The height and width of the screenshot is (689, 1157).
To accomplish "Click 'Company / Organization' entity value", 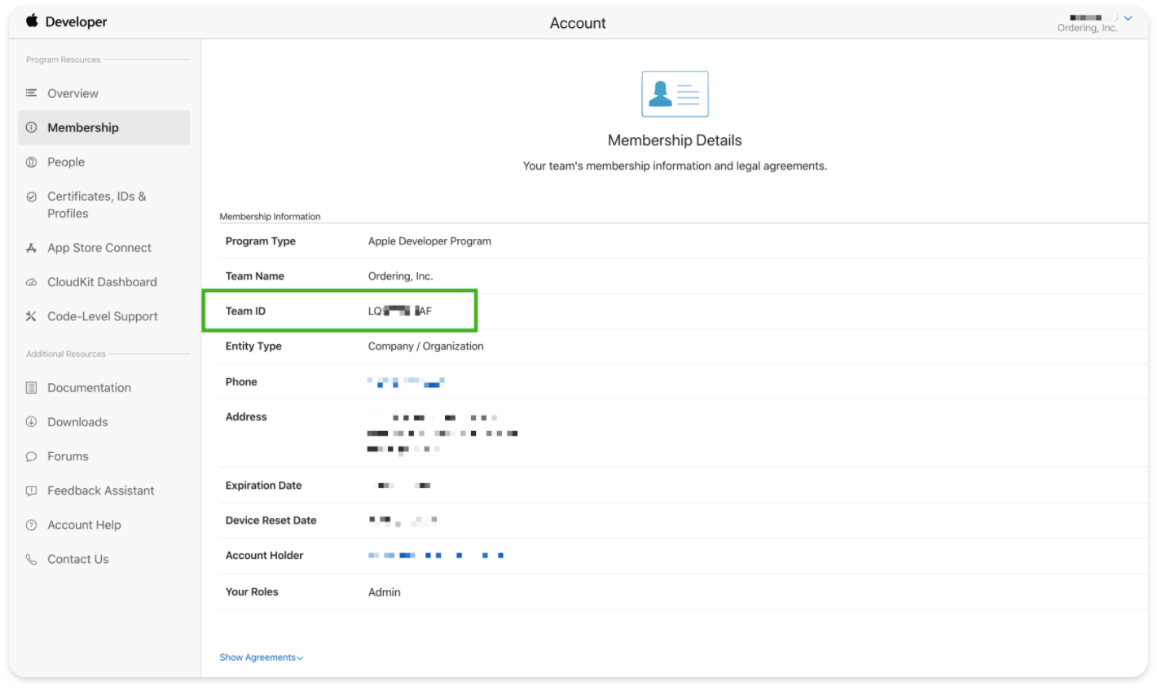I will pos(426,346).
